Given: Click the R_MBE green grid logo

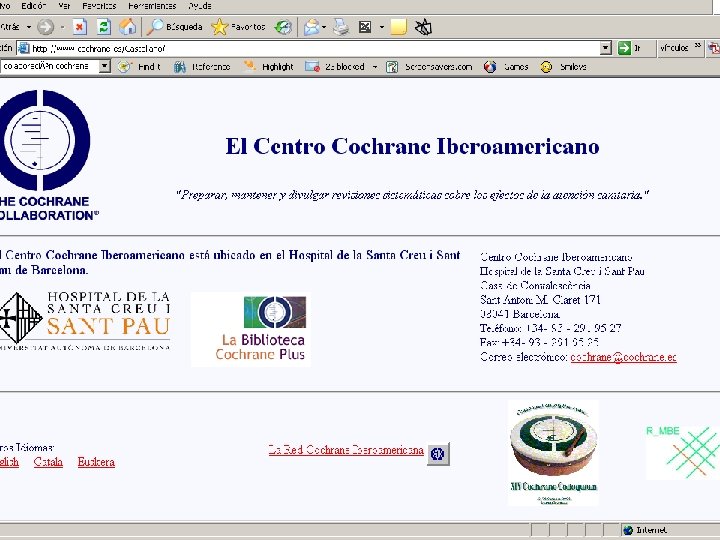Looking at the screenshot, I should pyautogui.click(x=682, y=453).
